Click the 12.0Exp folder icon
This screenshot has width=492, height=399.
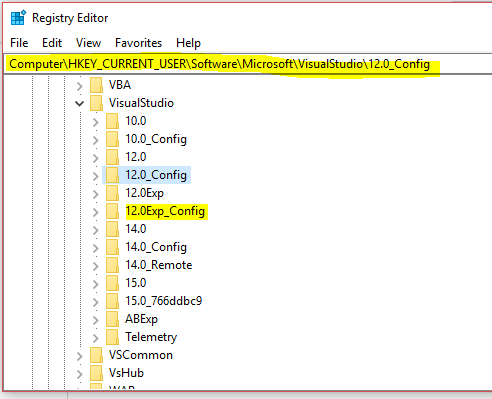pos(112,193)
